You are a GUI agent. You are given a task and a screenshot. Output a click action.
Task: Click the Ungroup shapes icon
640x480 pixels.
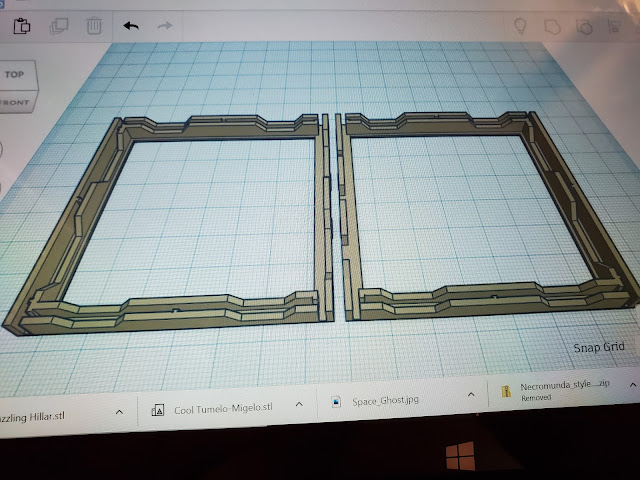pyautogui.click(x=584, y=27)
